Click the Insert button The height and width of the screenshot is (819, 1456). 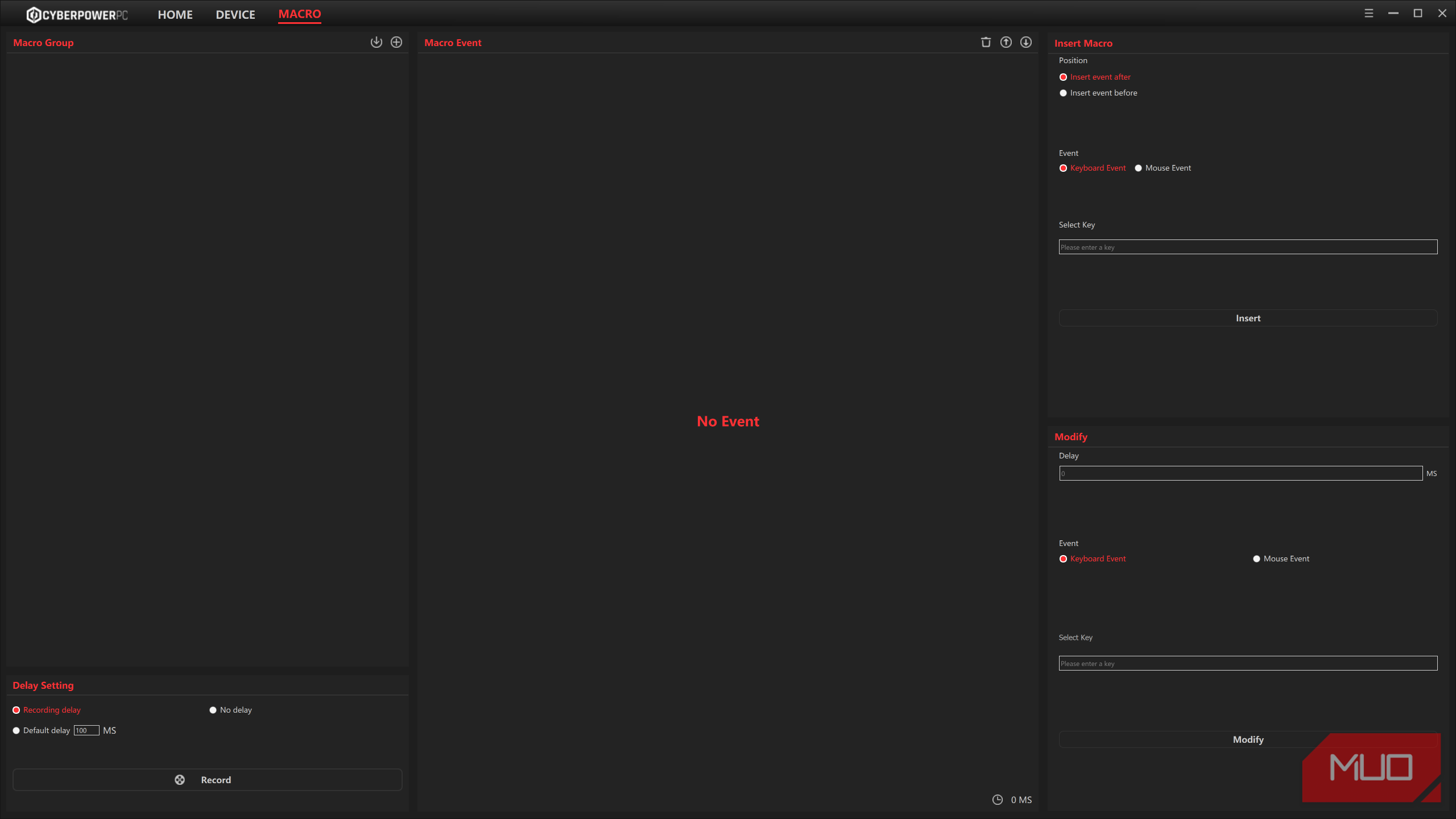[x=1248, y=318]
